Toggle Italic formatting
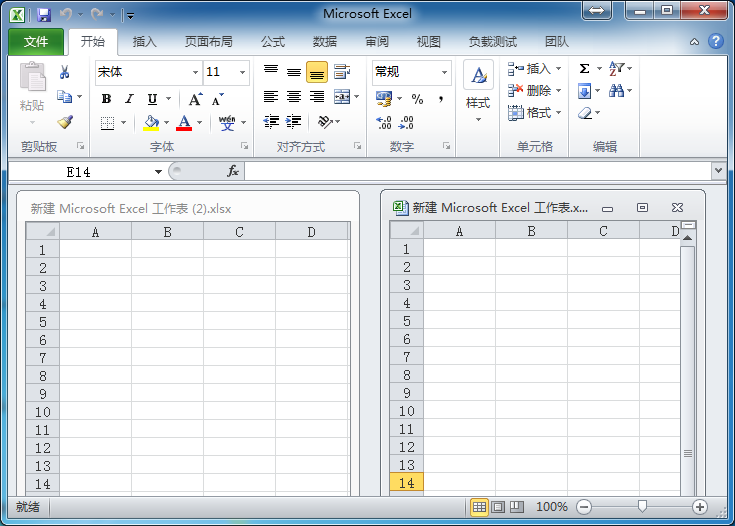Image resolution: width=735 pixels, height=526 pixels. click(x=129, y=99)
